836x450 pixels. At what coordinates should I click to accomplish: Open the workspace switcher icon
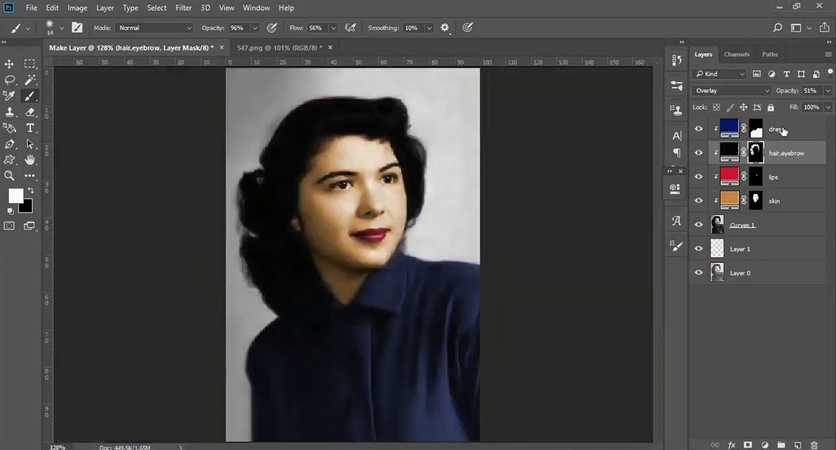(x=796, y=28)
